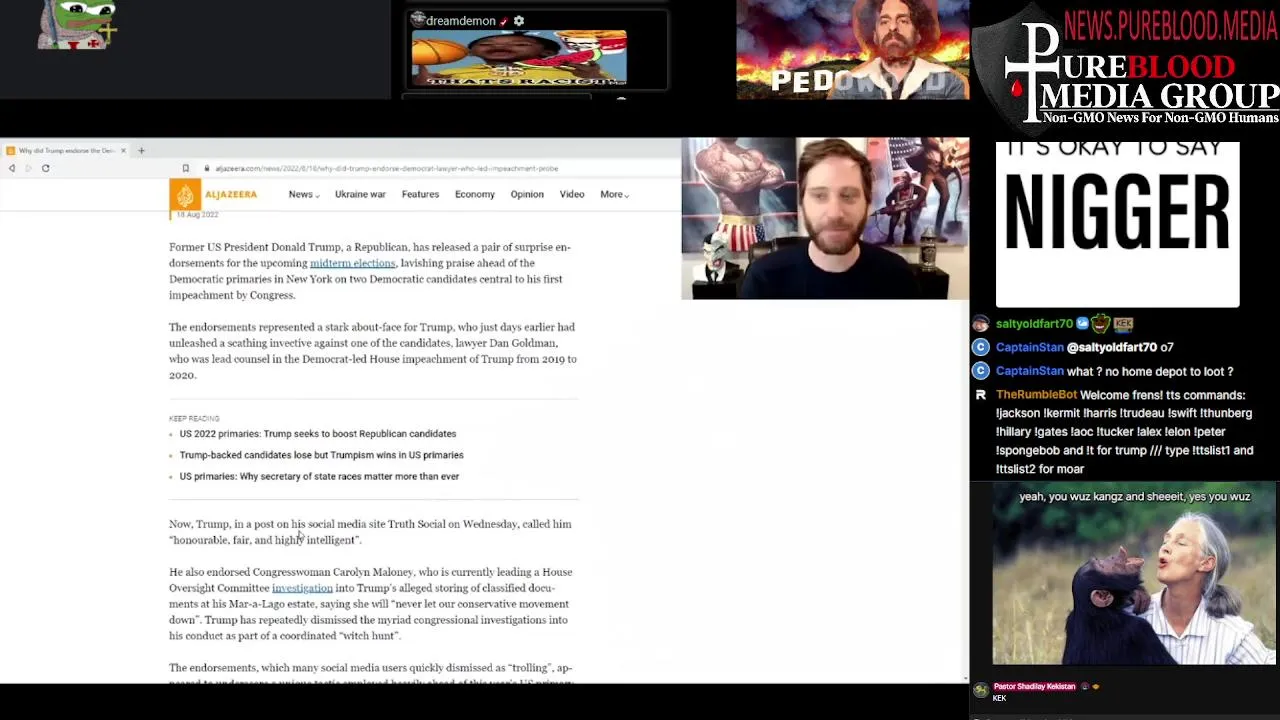This screenshot has height=720, width=1280.
Task: Click the paragraph starting 'Former US President'
Action: coord(372,271)
